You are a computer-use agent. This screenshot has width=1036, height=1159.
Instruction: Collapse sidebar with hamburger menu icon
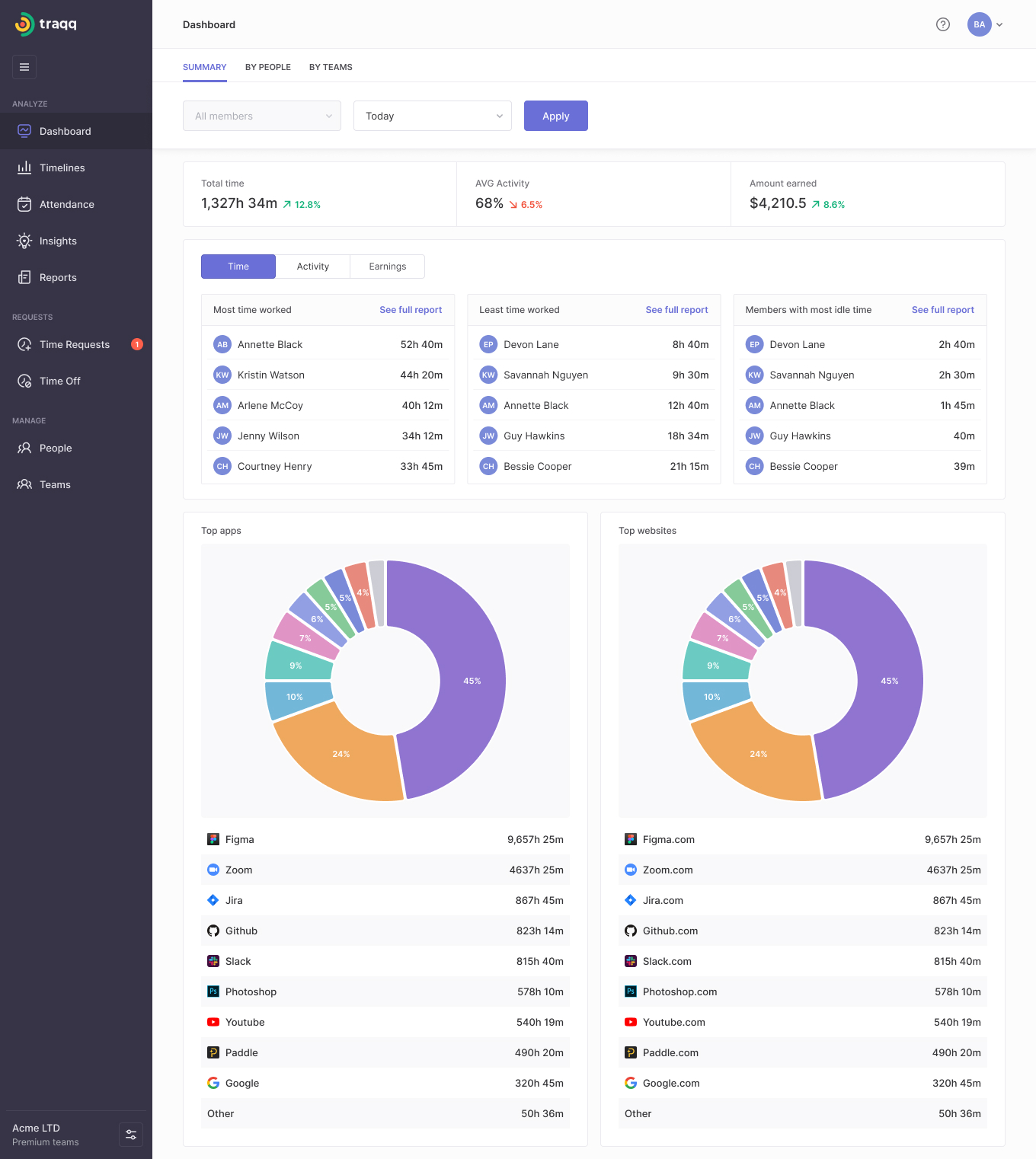coord(24,67)
